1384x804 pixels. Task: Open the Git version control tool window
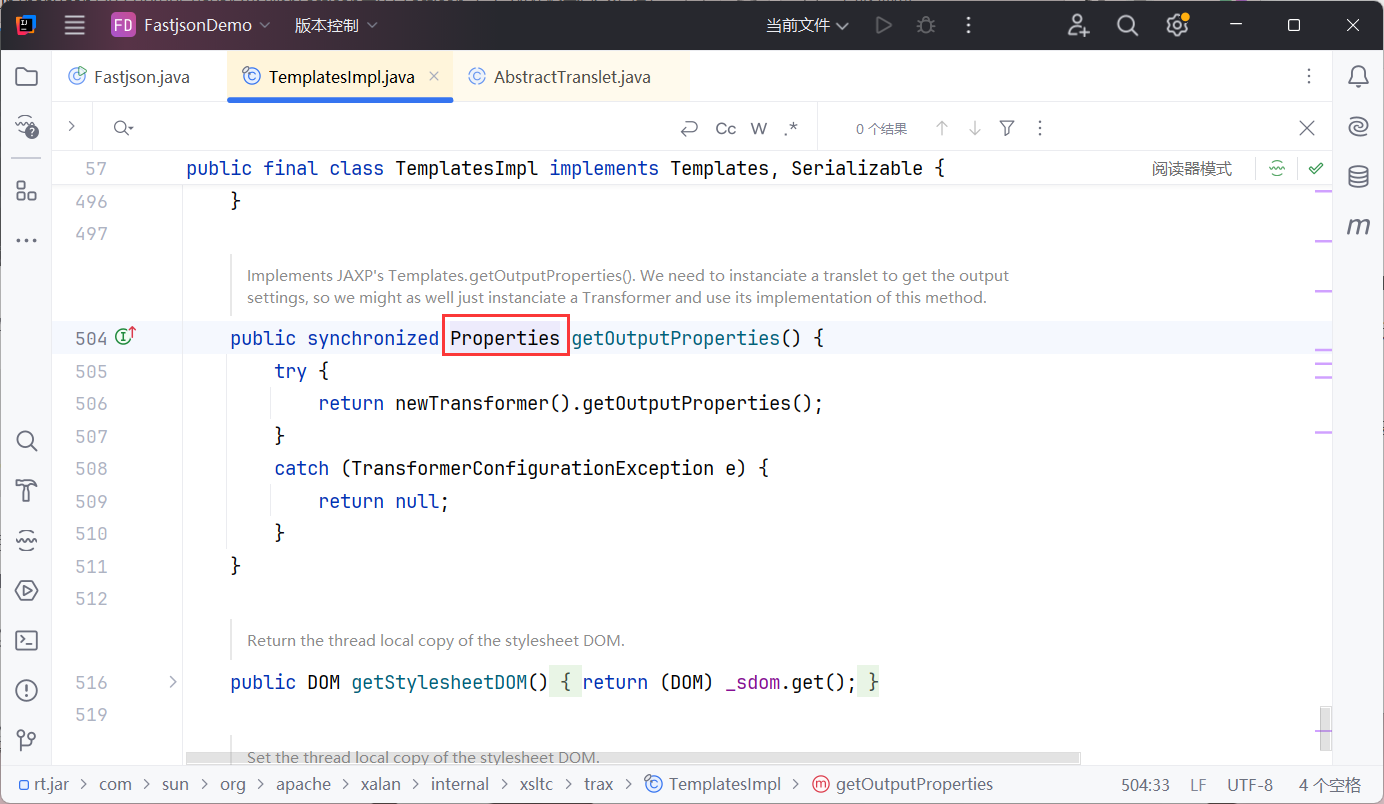27,740
